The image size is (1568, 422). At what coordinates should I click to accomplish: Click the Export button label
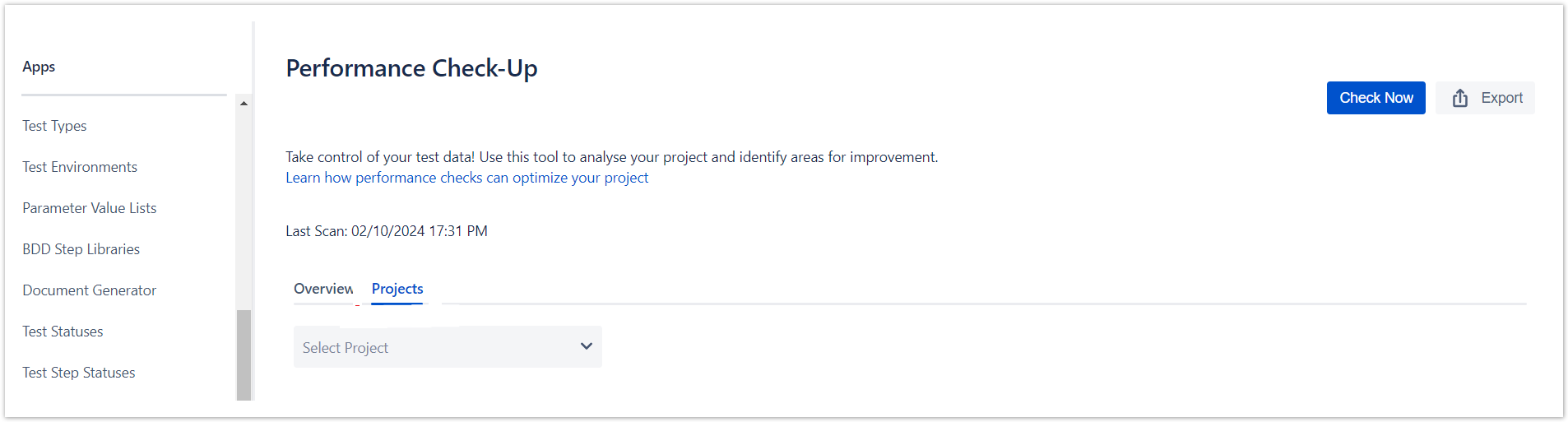click(x=1501, y=98)
